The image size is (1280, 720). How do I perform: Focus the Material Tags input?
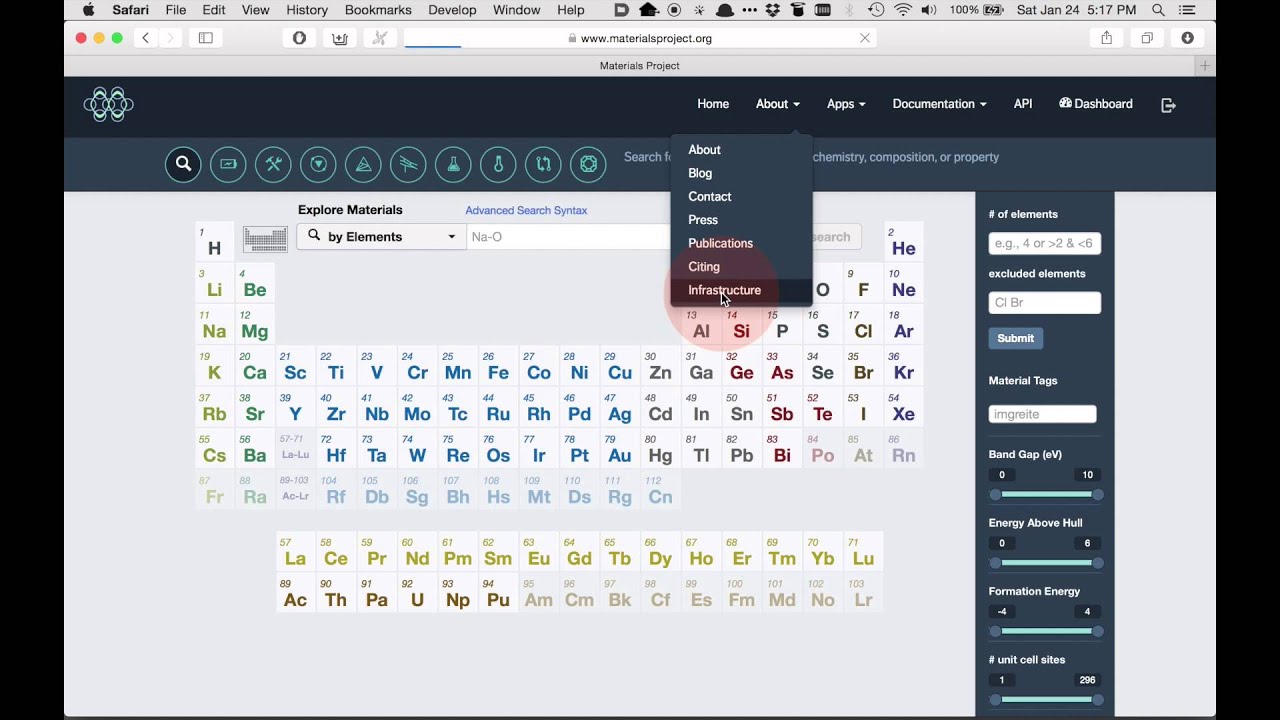tap(1043, 414)
